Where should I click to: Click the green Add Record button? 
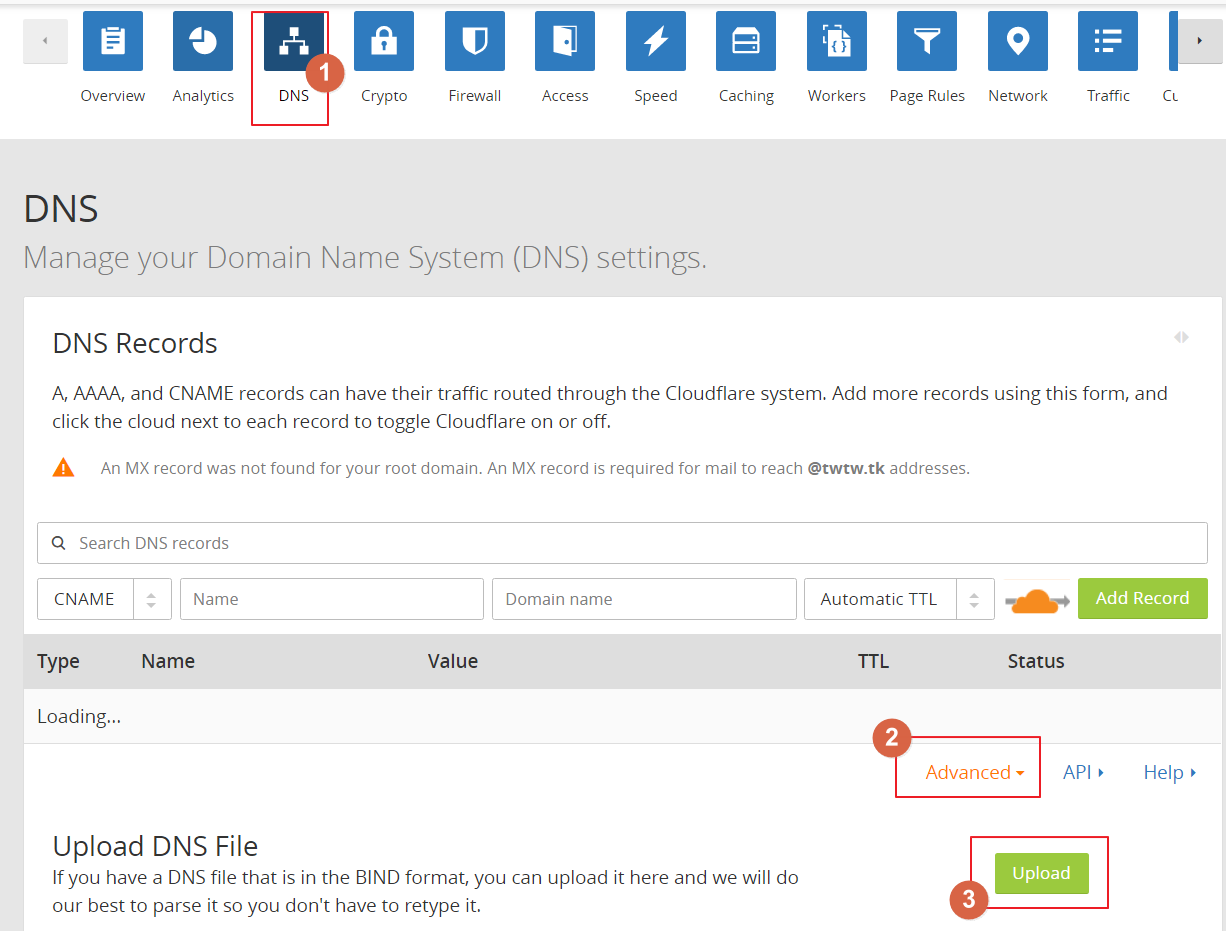click(x=1142, y=598)
